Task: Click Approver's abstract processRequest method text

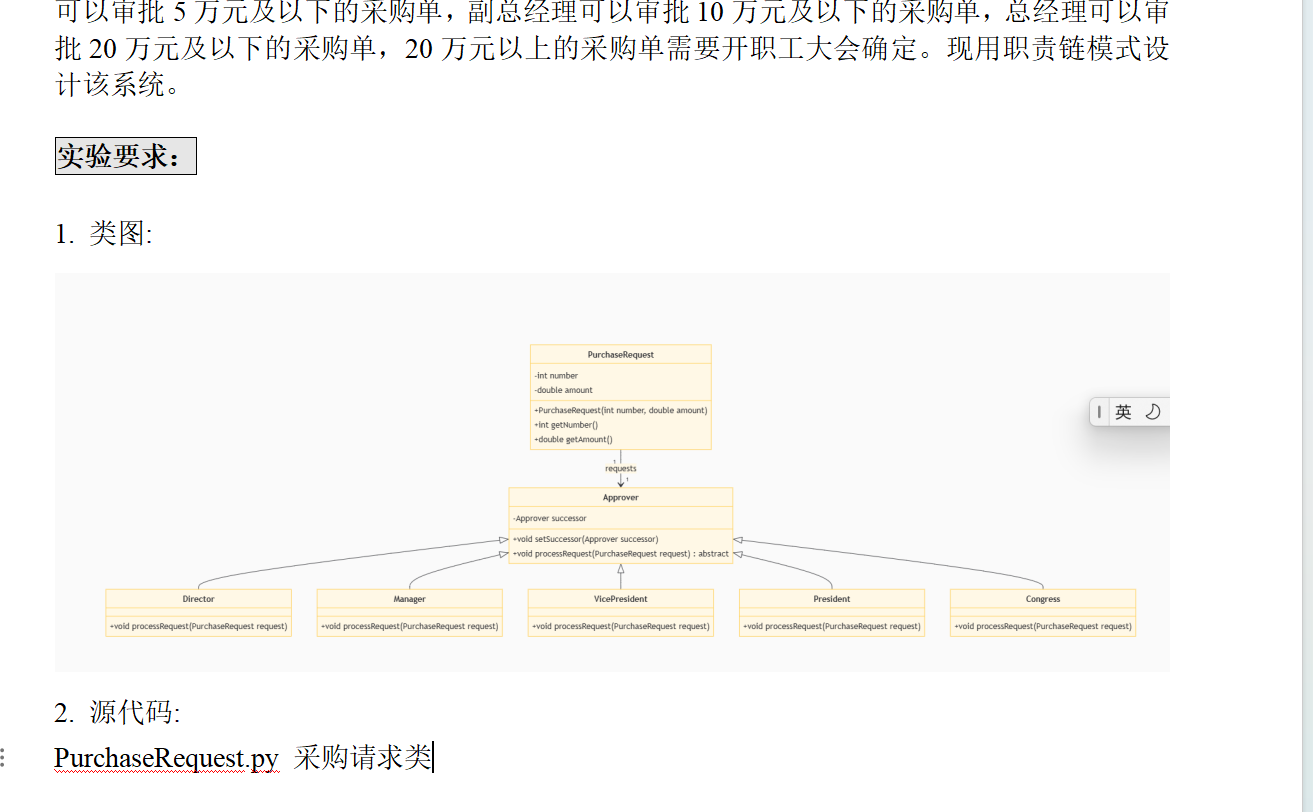Action: [620, 553]
